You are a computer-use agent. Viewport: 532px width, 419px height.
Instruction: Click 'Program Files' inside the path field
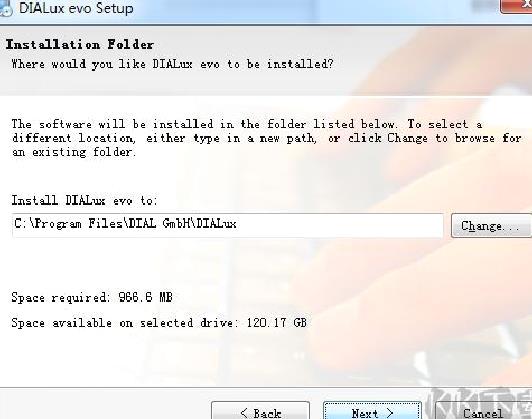77,224
